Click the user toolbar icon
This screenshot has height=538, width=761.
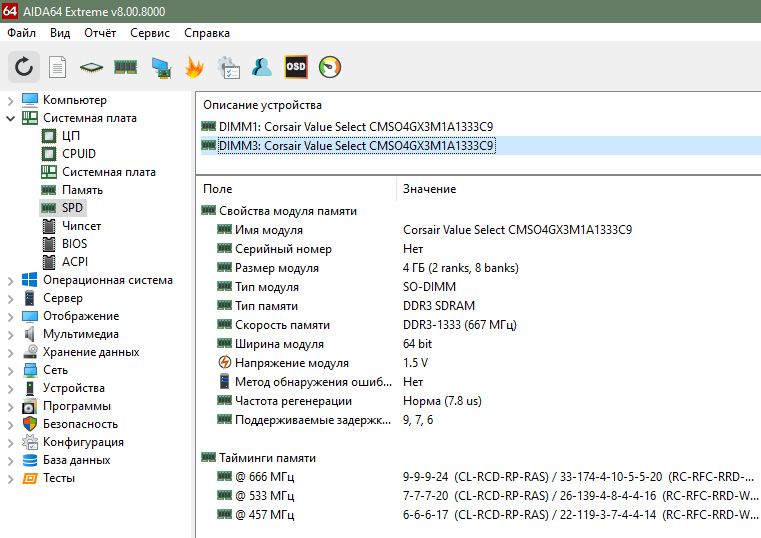tap(262, 67)
